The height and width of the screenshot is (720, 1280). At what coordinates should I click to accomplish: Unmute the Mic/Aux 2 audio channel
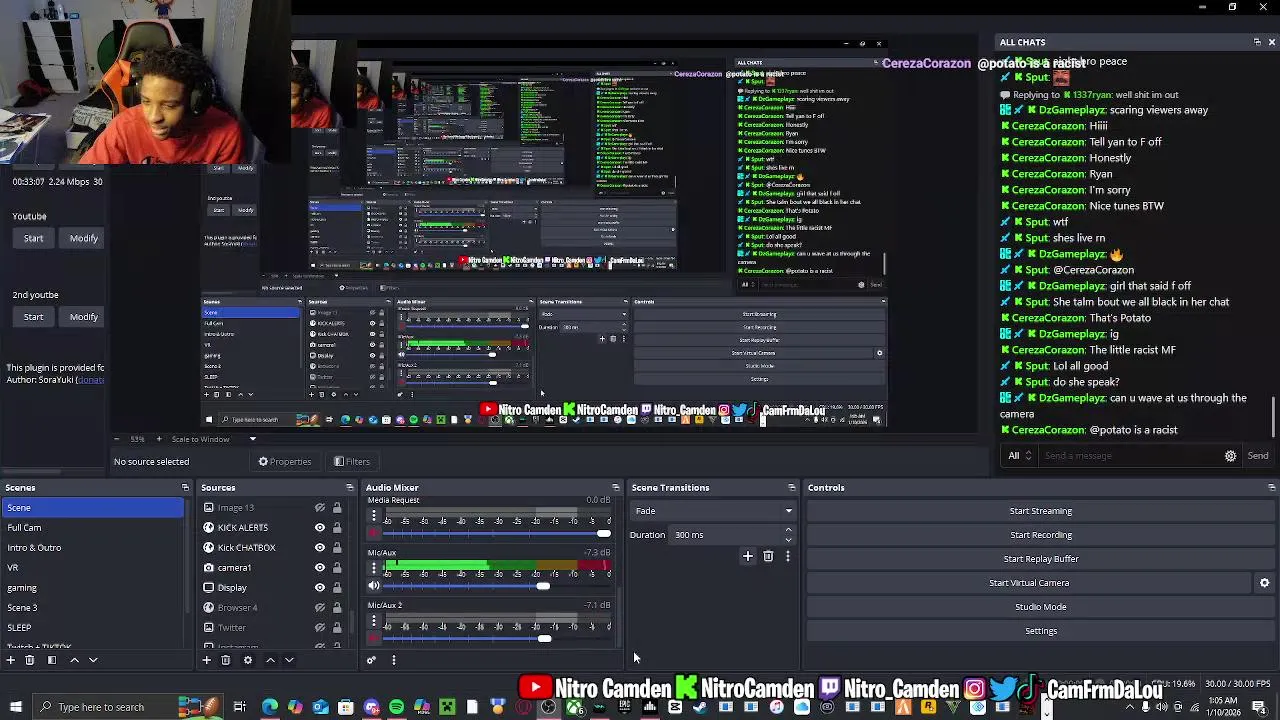[x=374, y=639]
